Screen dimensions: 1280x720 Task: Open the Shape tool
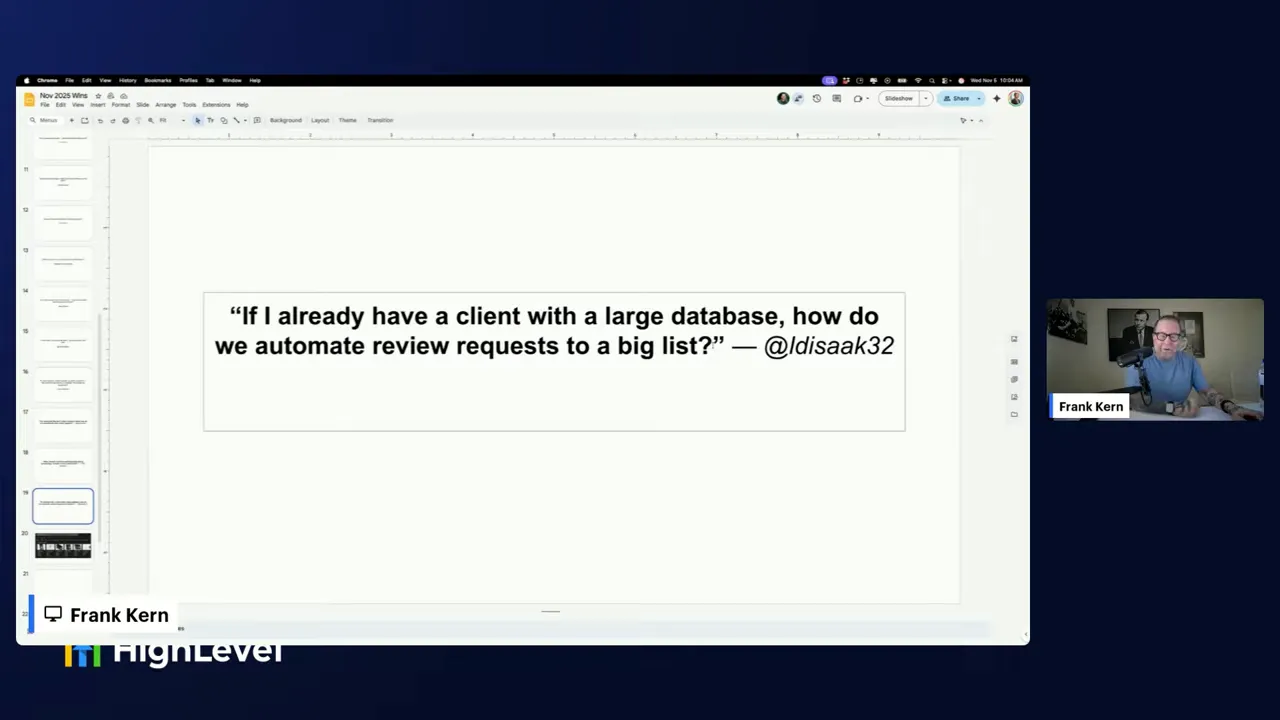click(x=224, y=120)
